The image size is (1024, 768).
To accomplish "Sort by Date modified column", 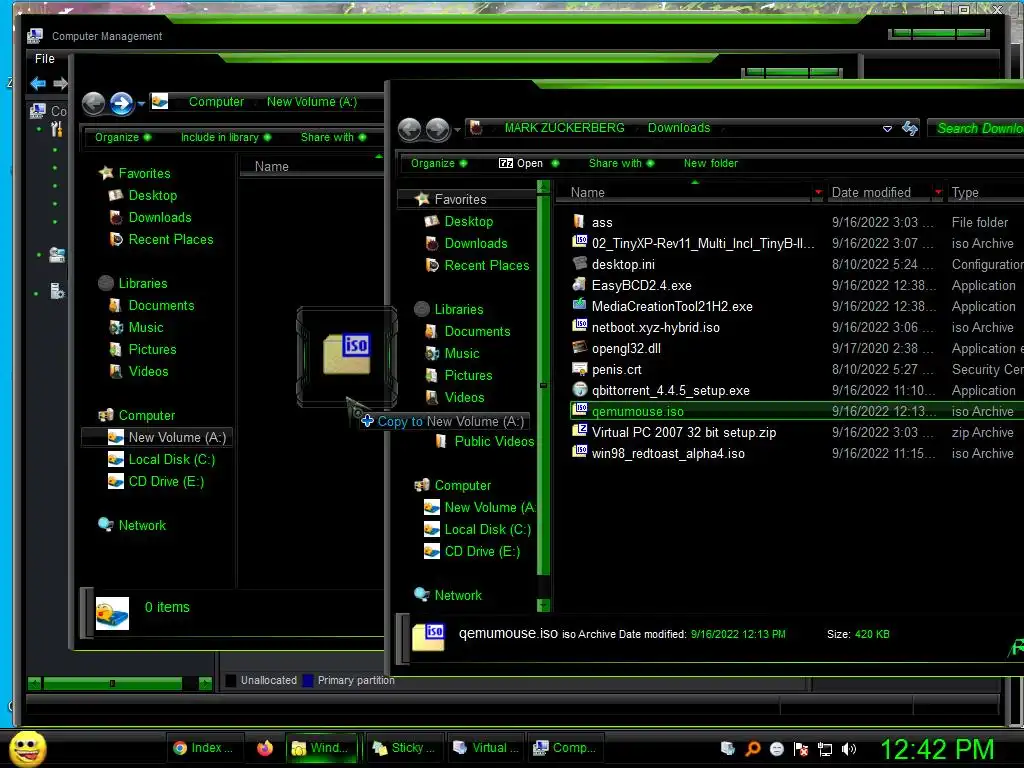I will 871,193.
